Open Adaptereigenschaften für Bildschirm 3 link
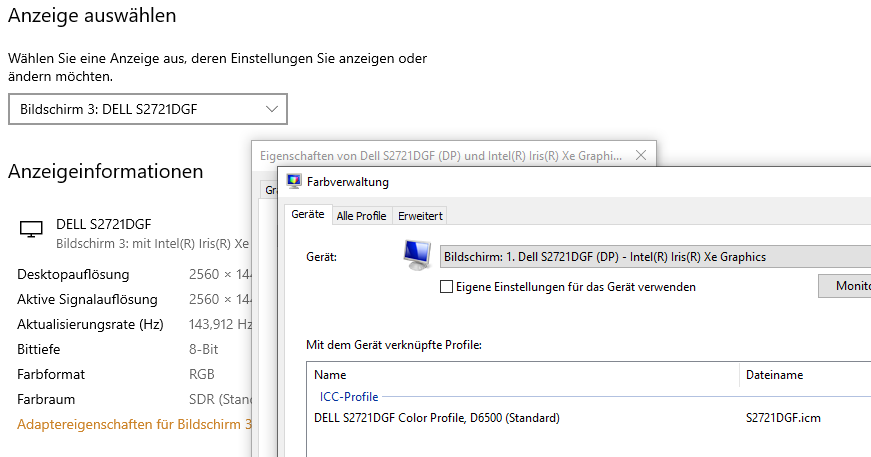This screenshot has width=871, height=457. [134, 424]
